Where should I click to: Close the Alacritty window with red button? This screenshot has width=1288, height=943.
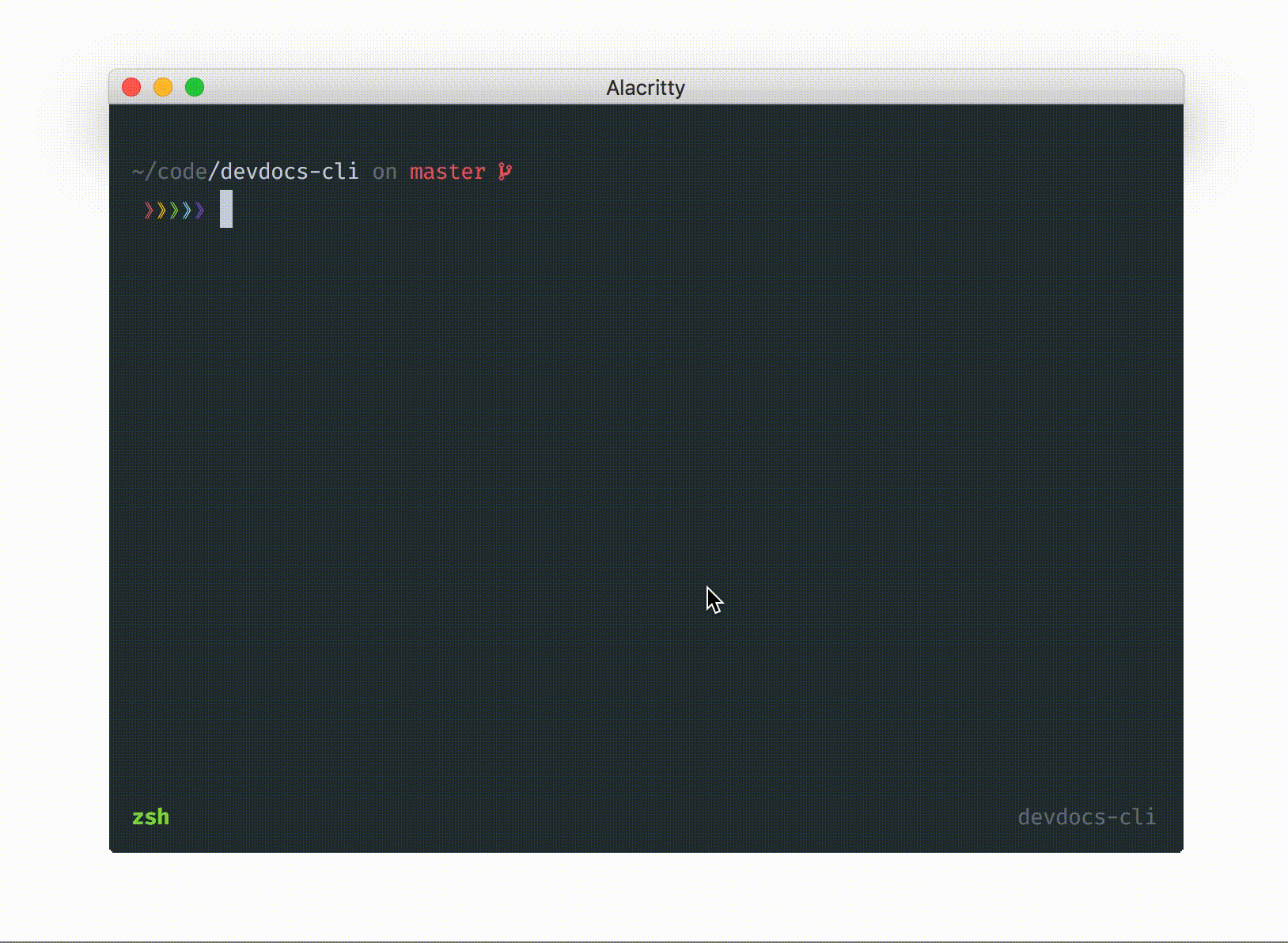tap(131, 87)
